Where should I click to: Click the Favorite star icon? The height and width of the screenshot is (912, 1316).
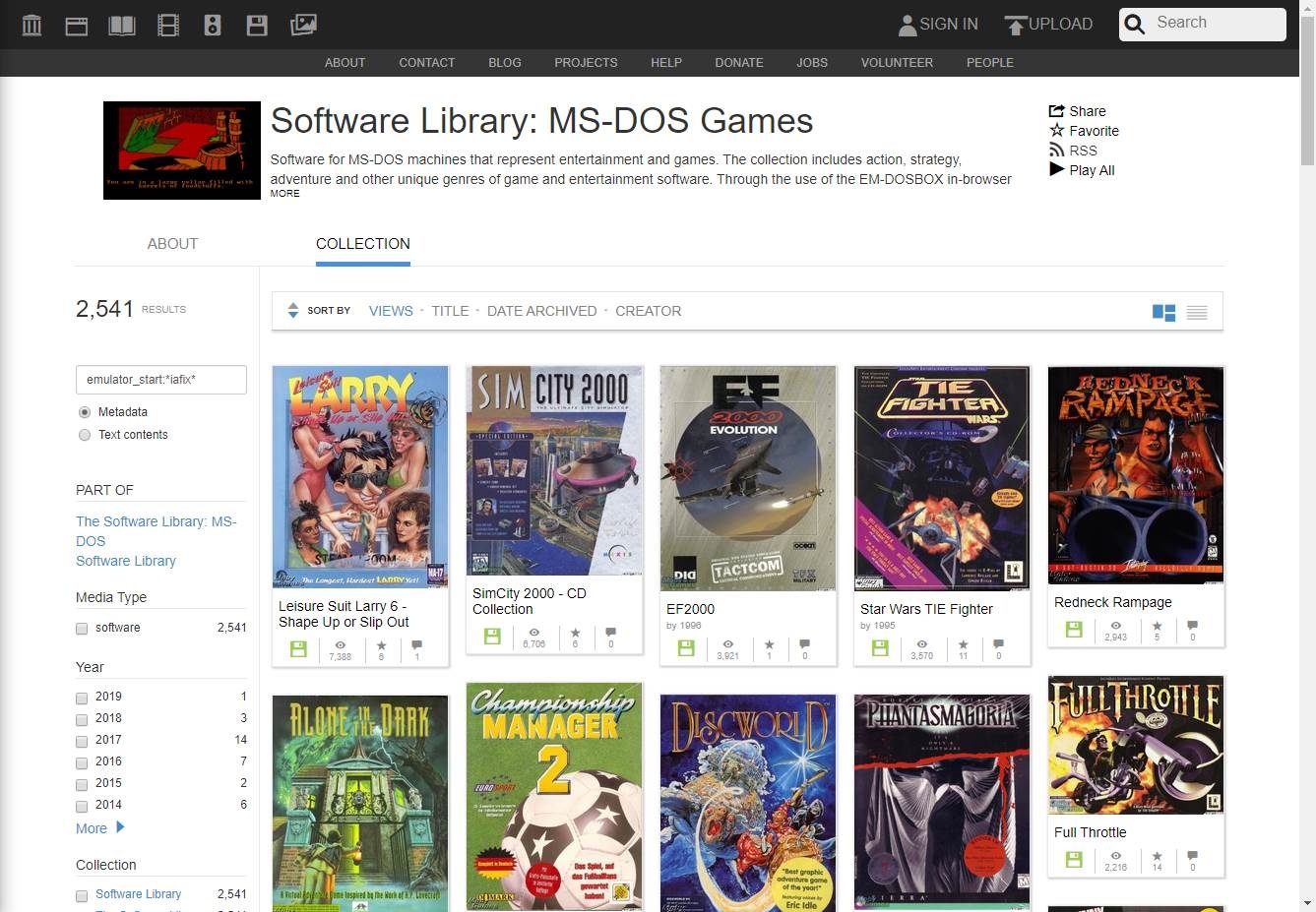pyautogui.click(x=1057, y=130)
